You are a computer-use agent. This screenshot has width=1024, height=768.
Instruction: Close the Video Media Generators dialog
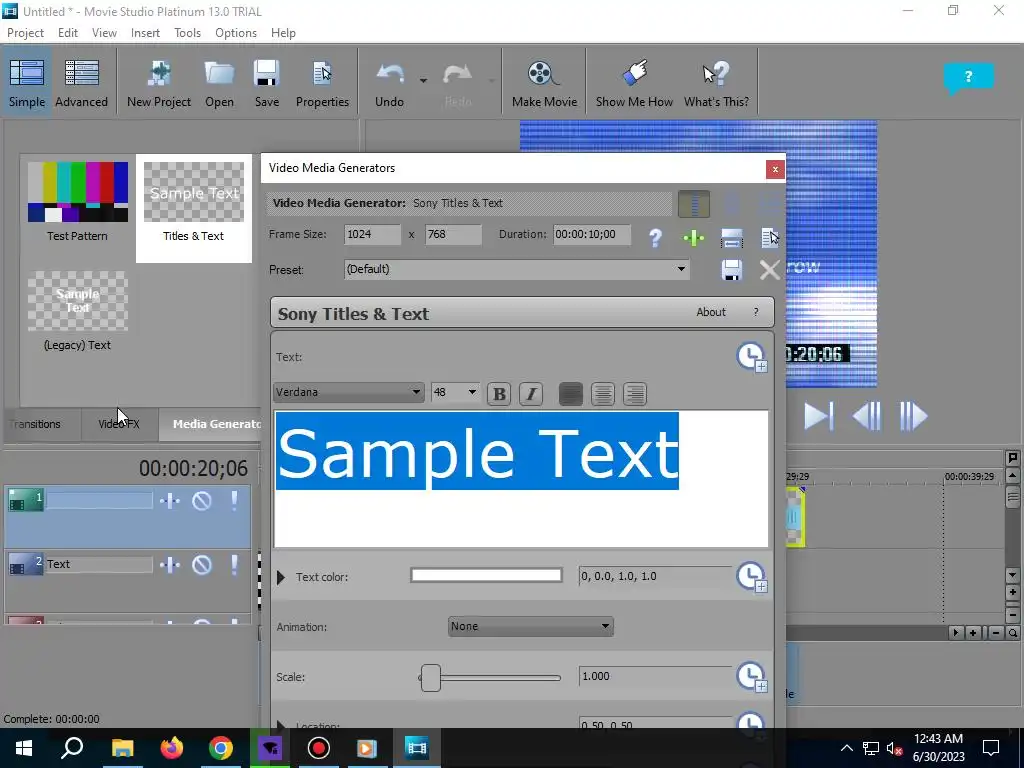[775, 169]
